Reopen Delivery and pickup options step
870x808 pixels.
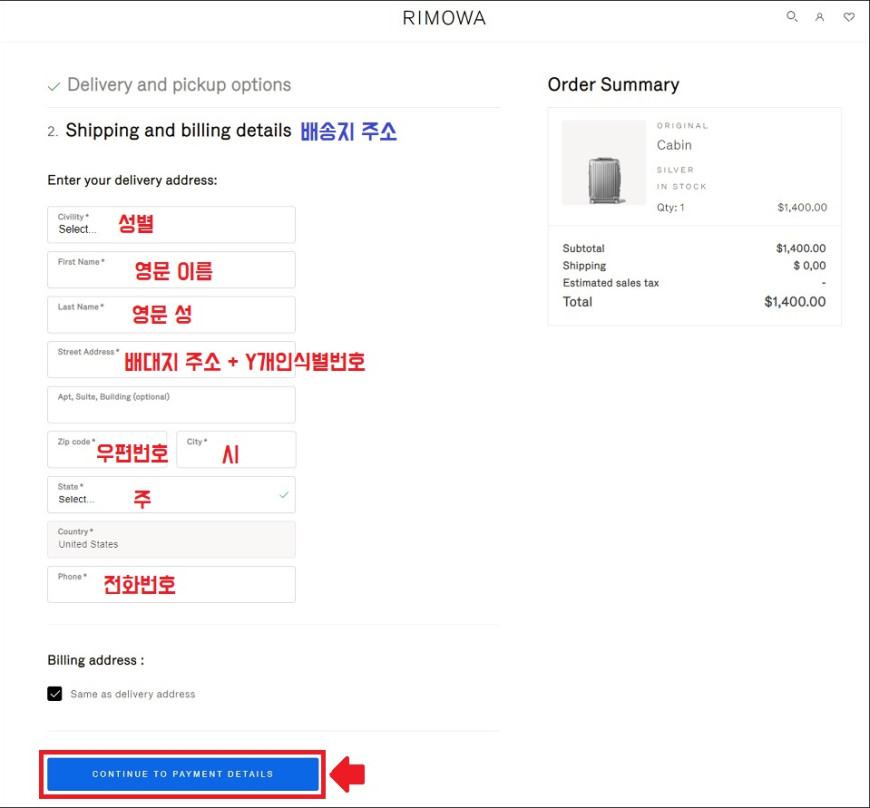pyautogui.click(x=179, y=85)
